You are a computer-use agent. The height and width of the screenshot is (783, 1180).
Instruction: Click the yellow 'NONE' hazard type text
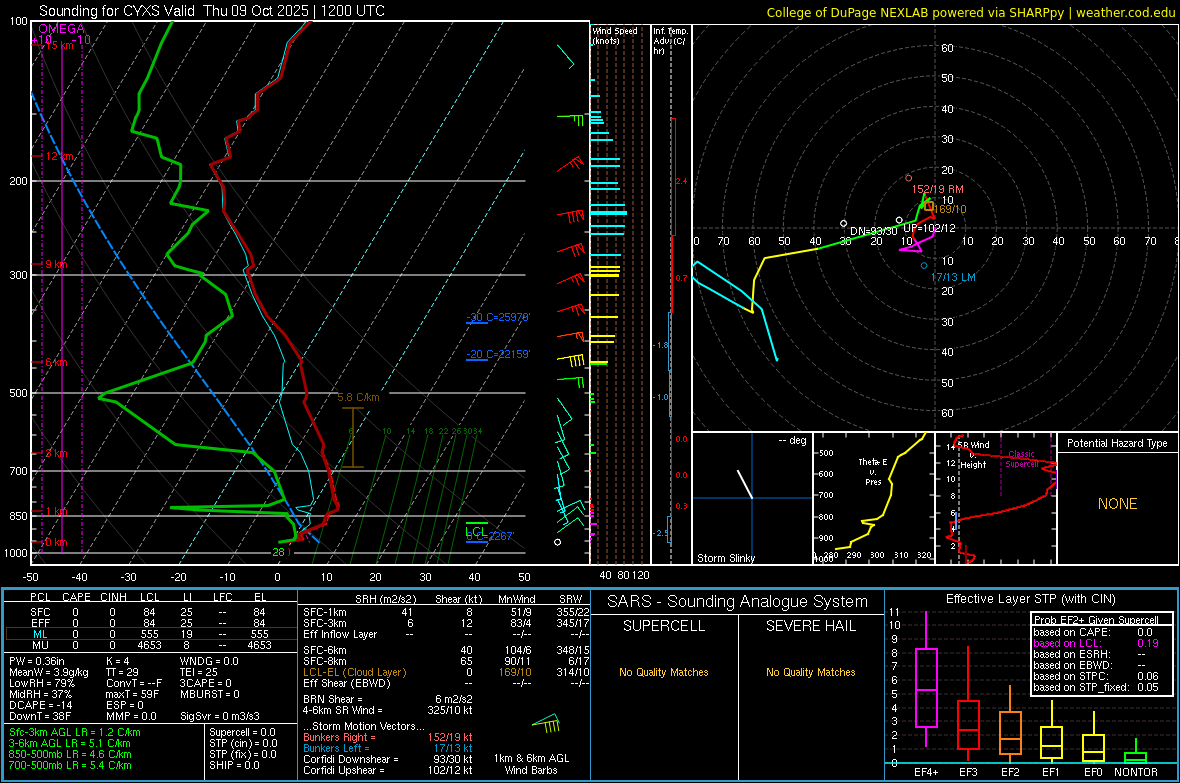(x=1117, y=504)
